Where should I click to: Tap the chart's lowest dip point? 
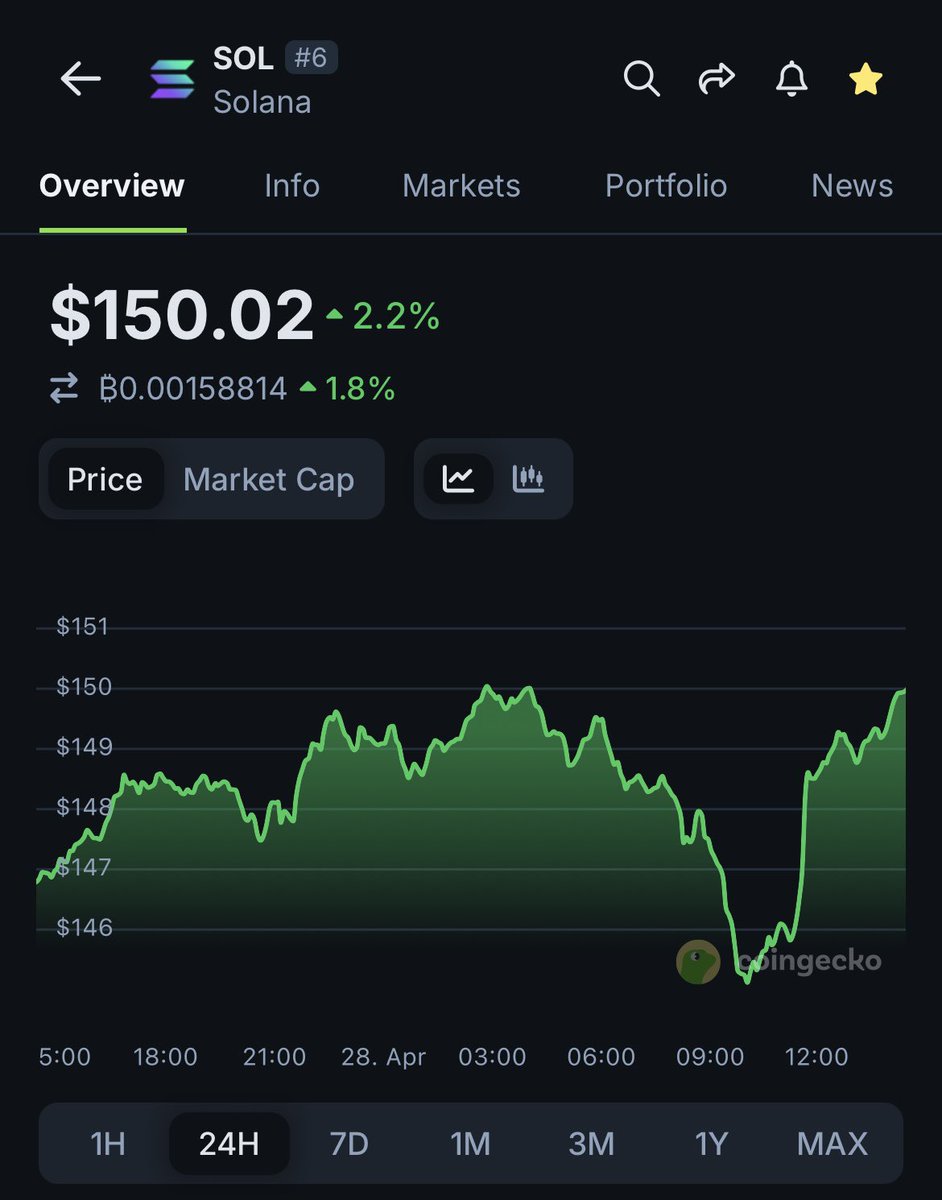pyautogui.click(x=747, y=981)
